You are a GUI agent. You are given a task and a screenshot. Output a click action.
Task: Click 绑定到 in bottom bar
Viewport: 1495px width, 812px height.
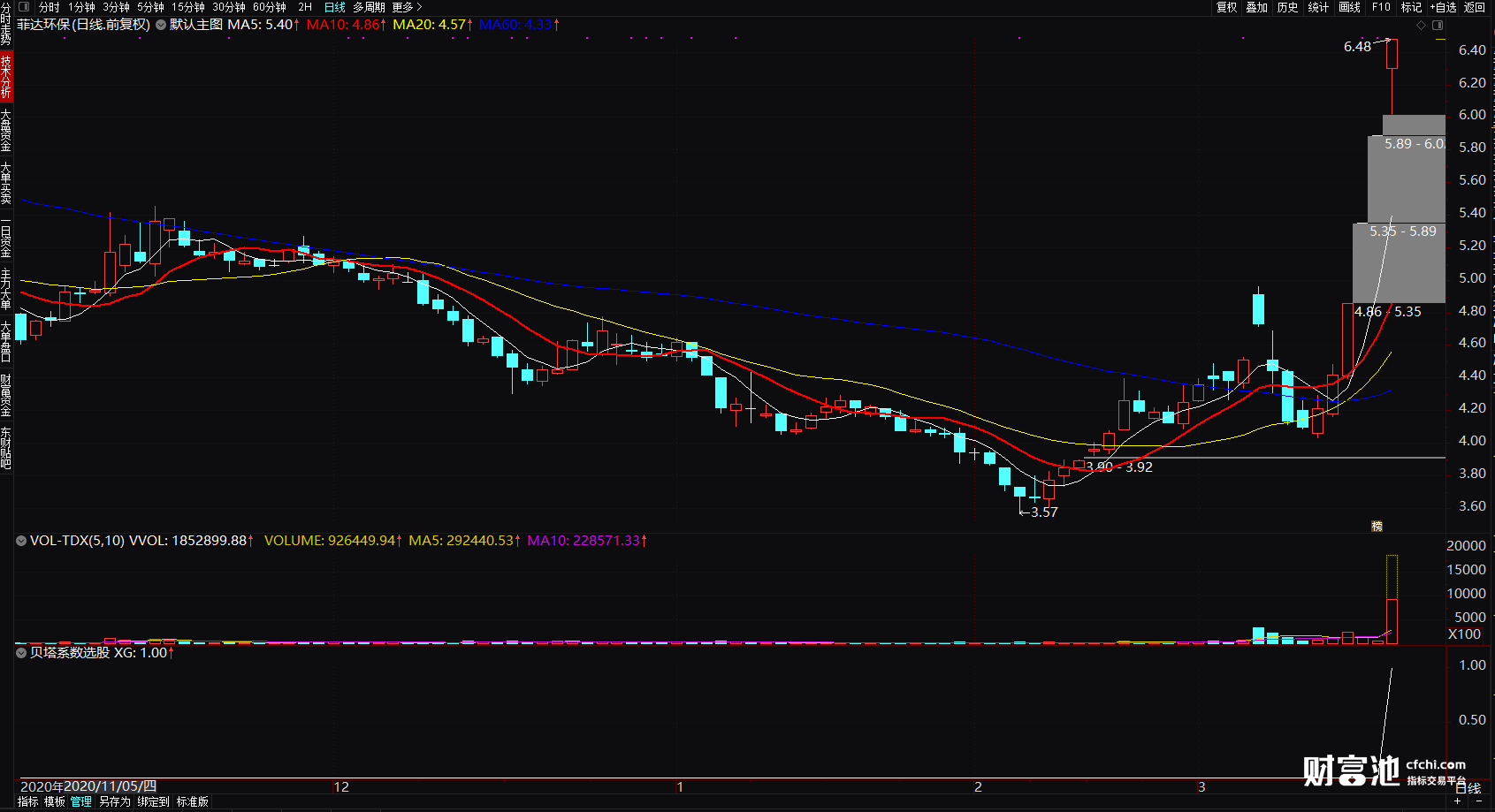click(x=154, y=802)
